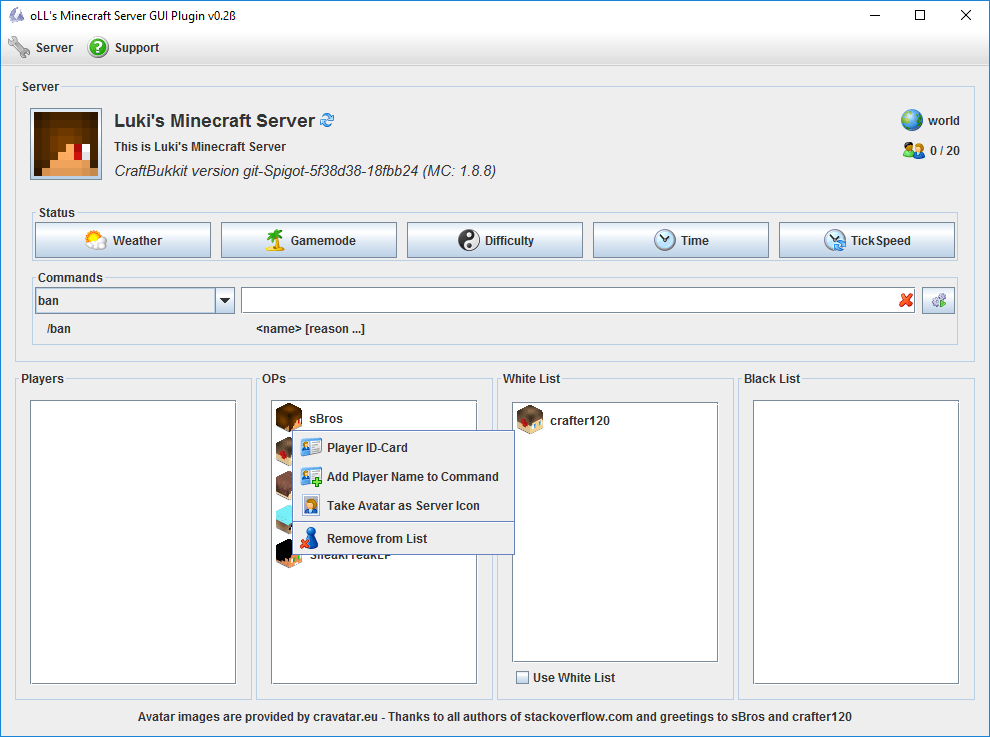Expand the ban command dropdown arrow
990x737 pixels.
[x=225, y=301]
